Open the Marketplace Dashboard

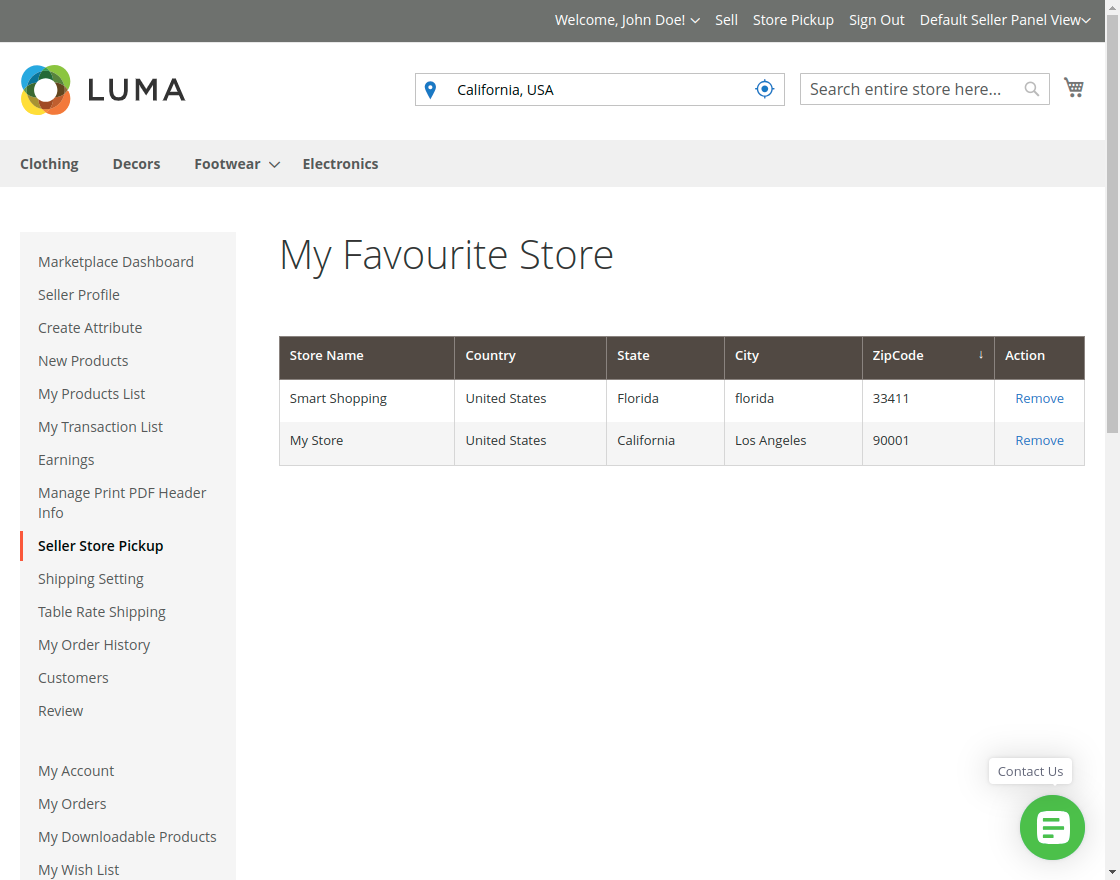coord(115,261)
